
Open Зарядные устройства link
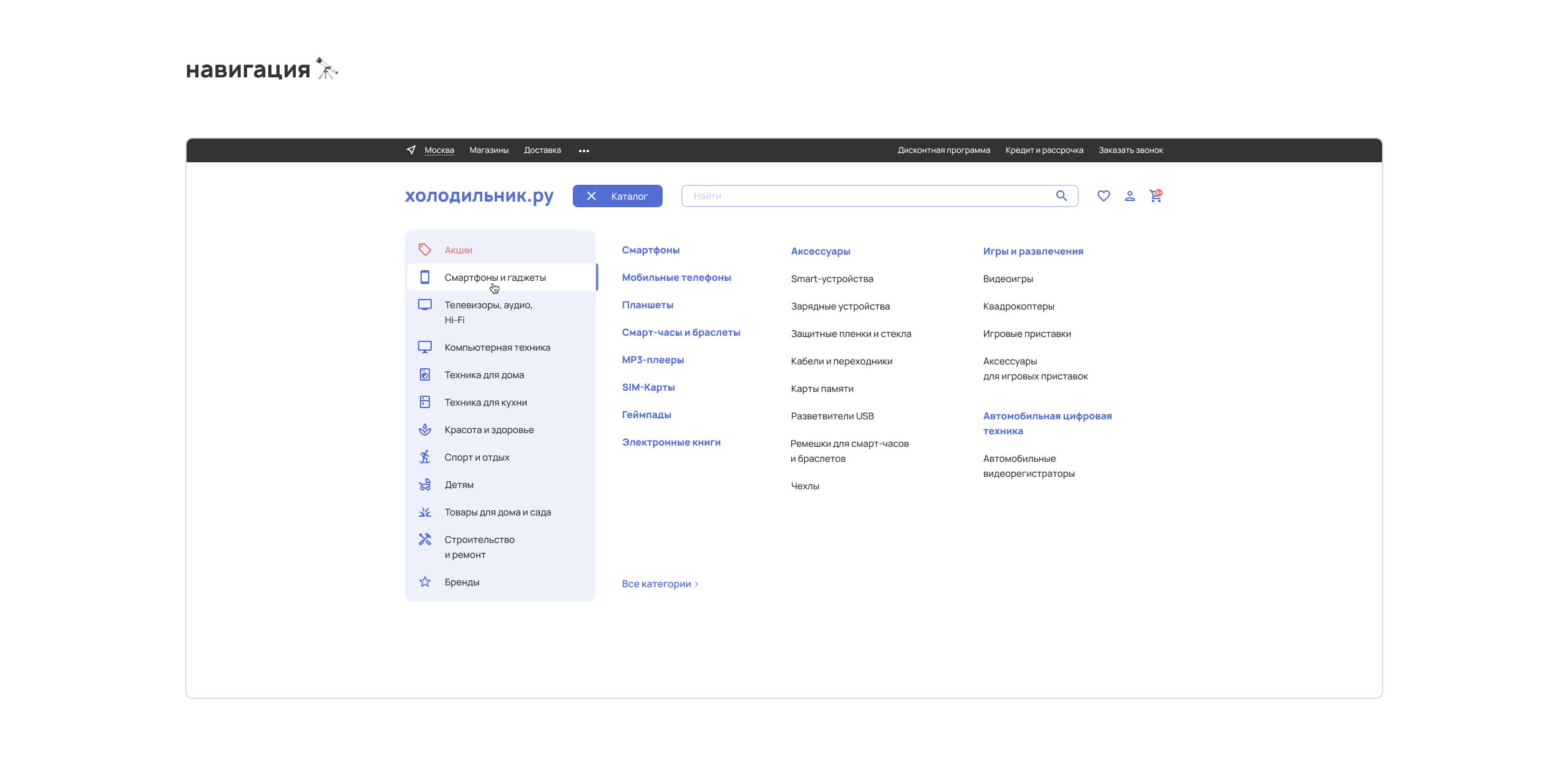click(840, 306)
